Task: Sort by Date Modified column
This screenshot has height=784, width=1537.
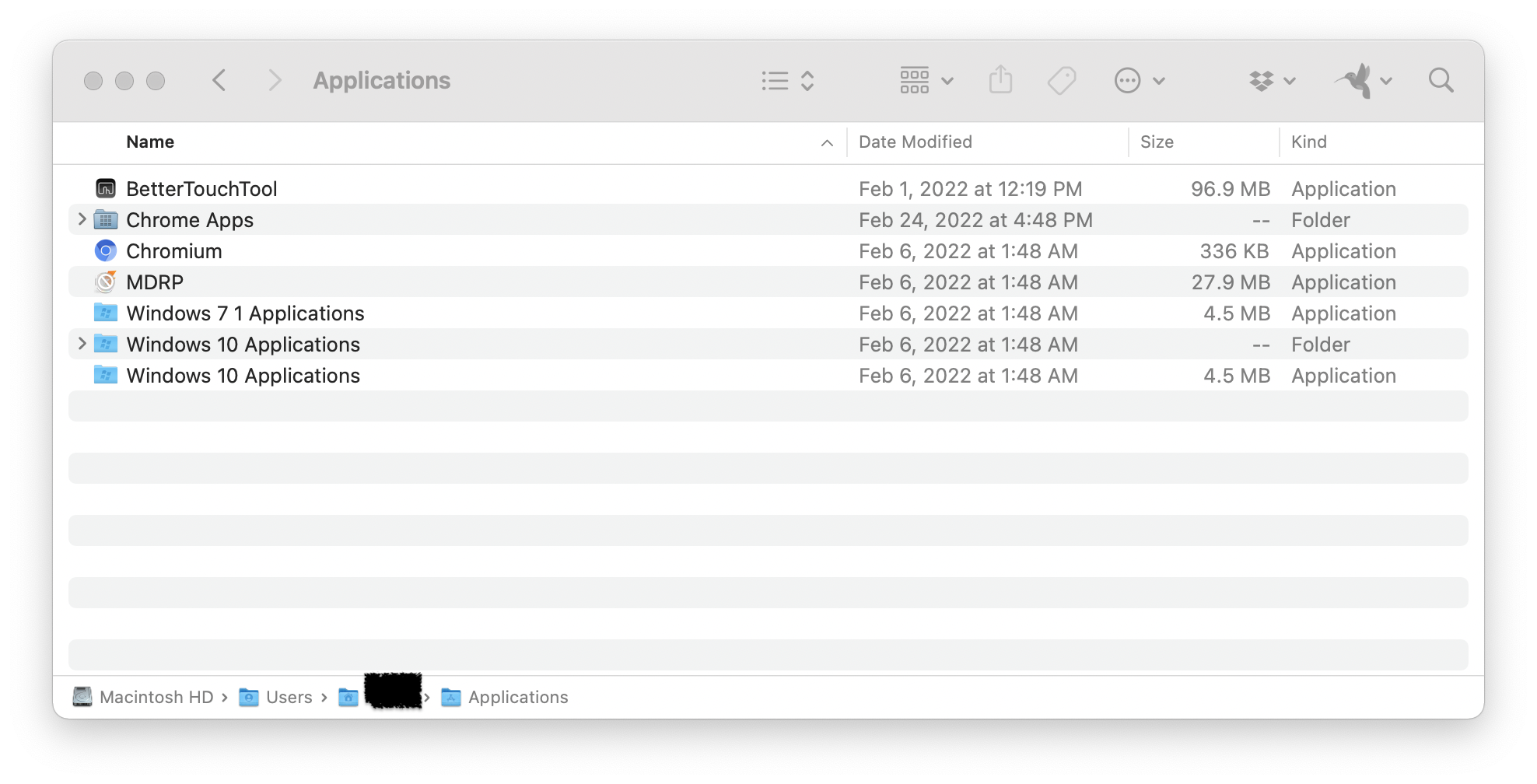Action: 915,142
